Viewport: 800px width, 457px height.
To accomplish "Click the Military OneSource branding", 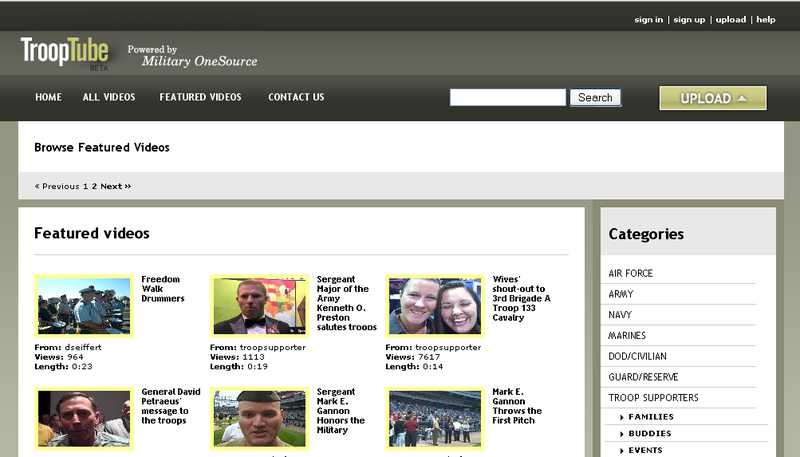I will pos(193,56).
